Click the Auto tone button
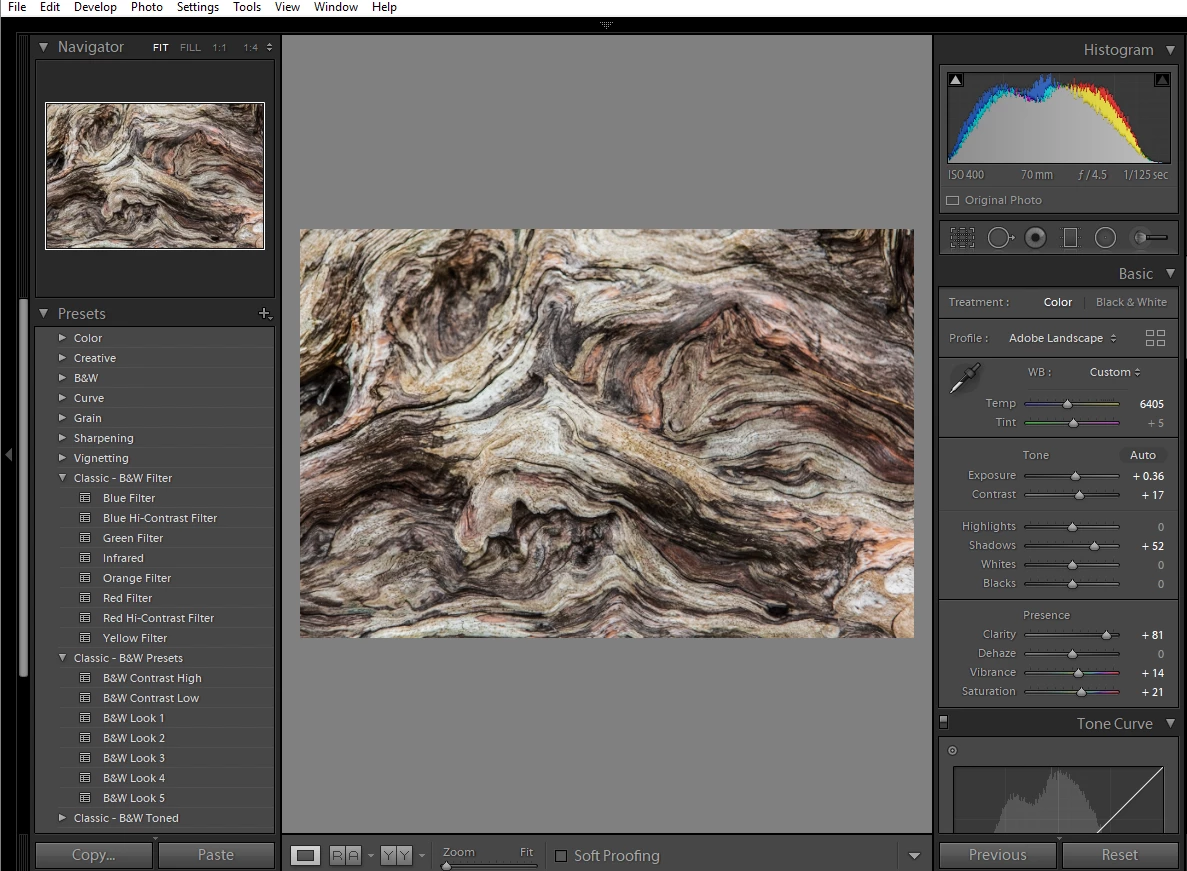The height and width of the screenshot is (871, 1187). (x=1142, y=455)
